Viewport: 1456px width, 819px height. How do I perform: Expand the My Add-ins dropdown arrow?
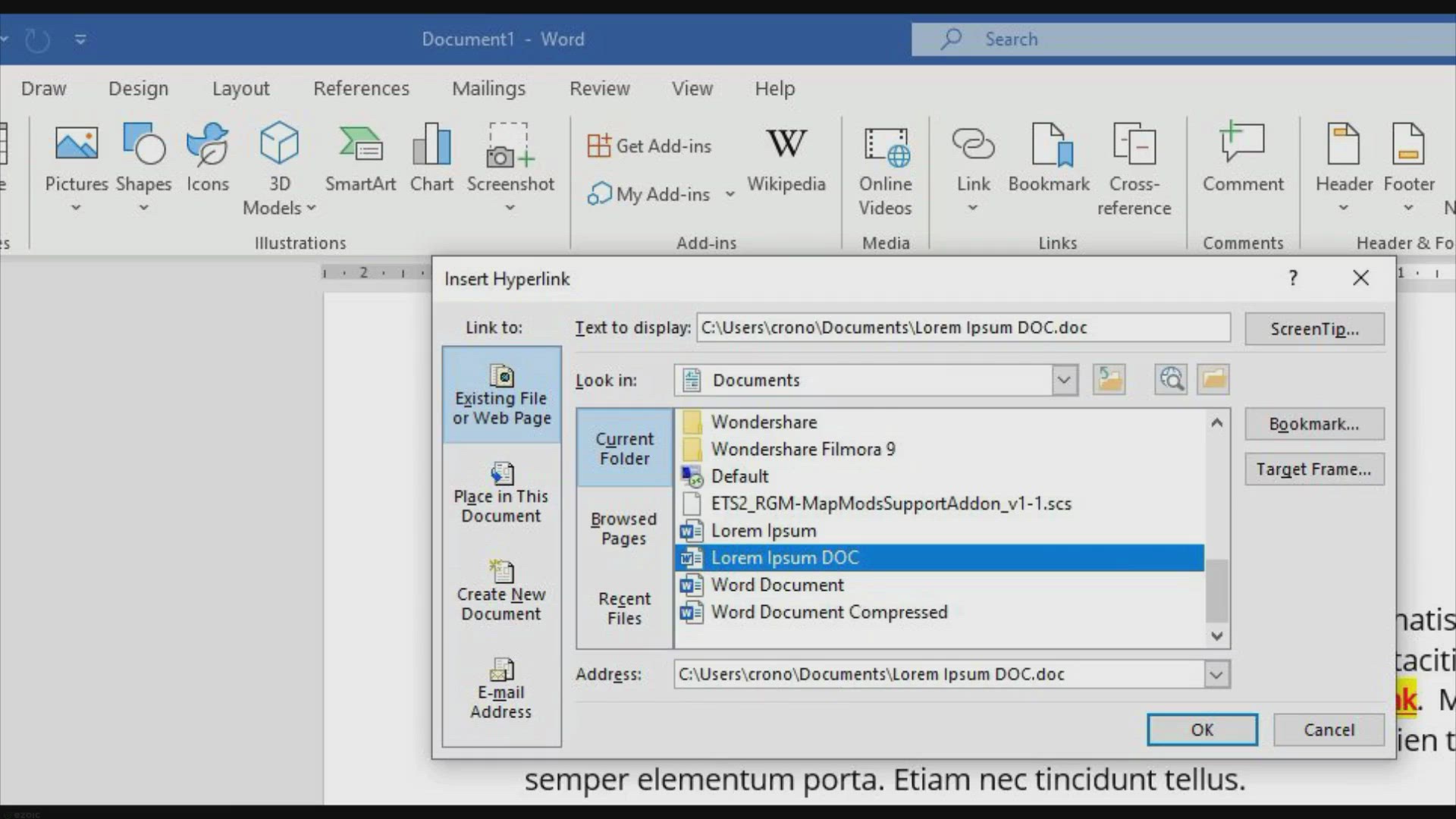point(730,194)
